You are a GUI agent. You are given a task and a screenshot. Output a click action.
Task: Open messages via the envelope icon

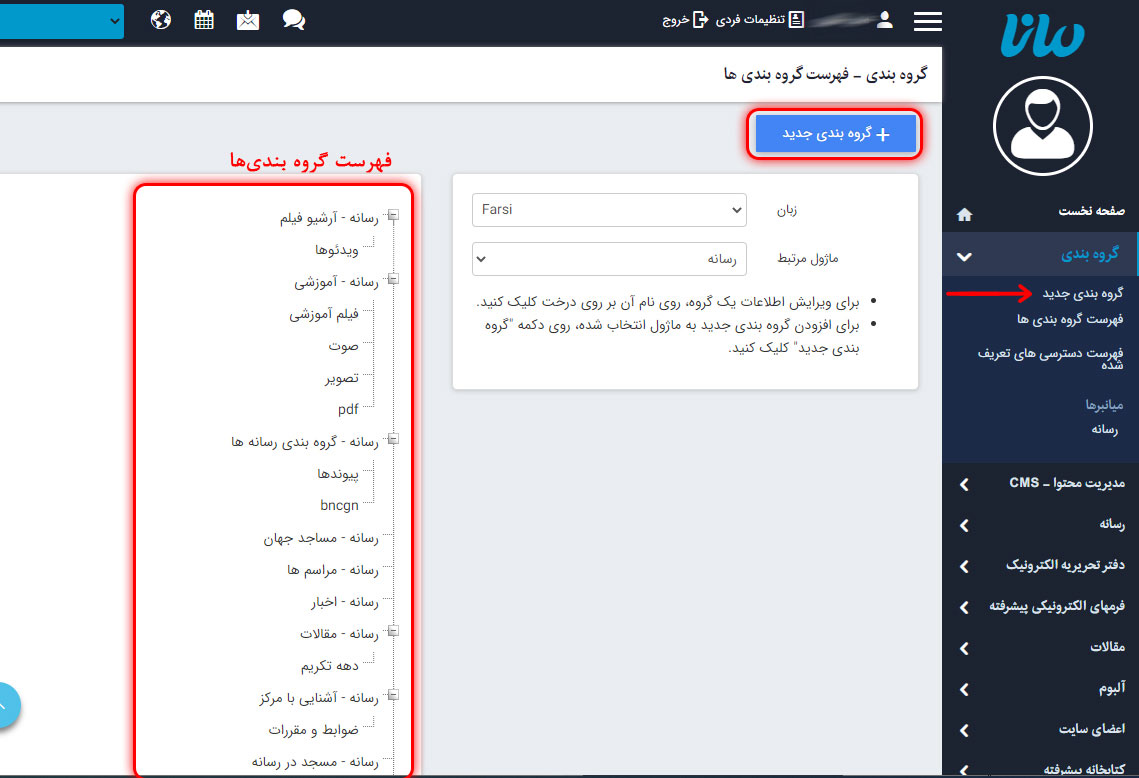pos(248,19)
